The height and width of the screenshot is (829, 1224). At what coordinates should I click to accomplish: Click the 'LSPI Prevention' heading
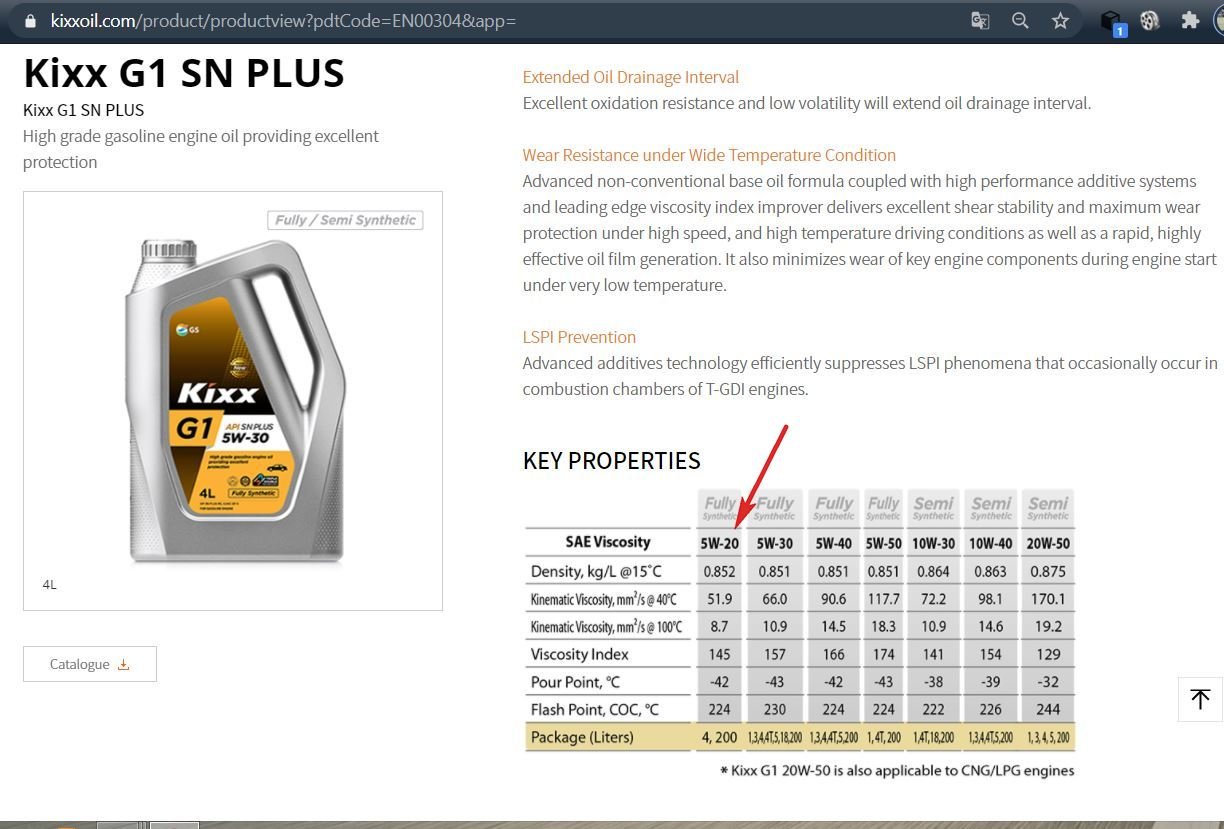[x=579, y=337]
